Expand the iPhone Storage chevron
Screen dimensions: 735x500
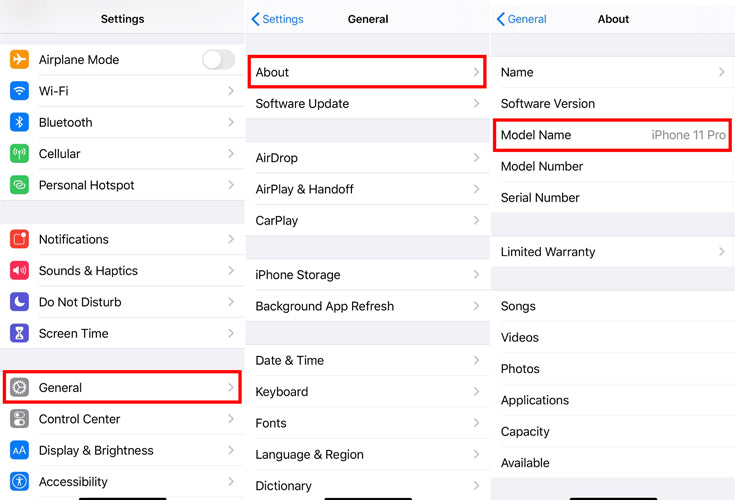(476, 275)
